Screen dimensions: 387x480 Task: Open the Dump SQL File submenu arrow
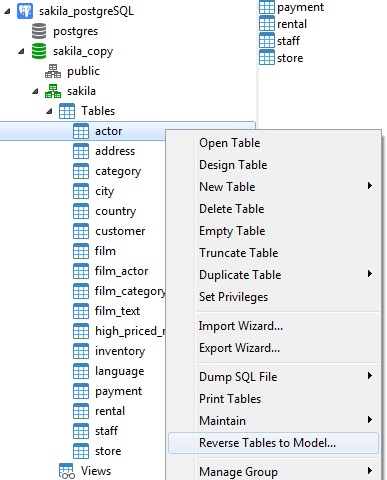pos(369,376)
